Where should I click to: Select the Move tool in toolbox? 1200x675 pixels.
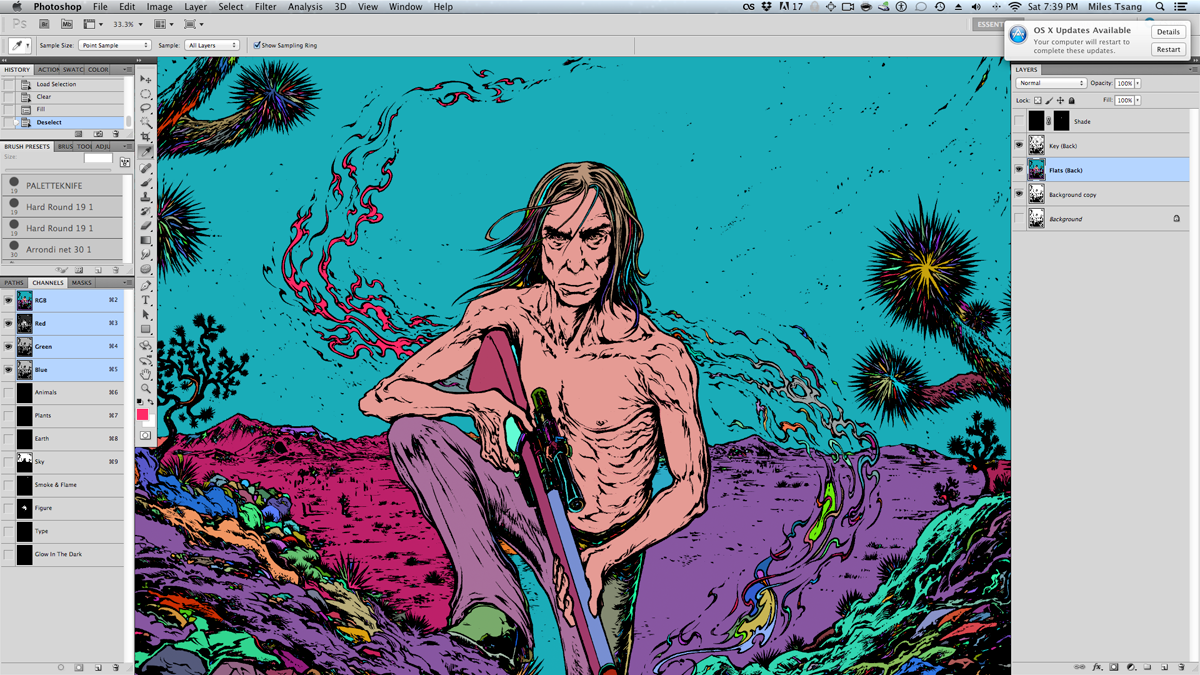[146, 79]
